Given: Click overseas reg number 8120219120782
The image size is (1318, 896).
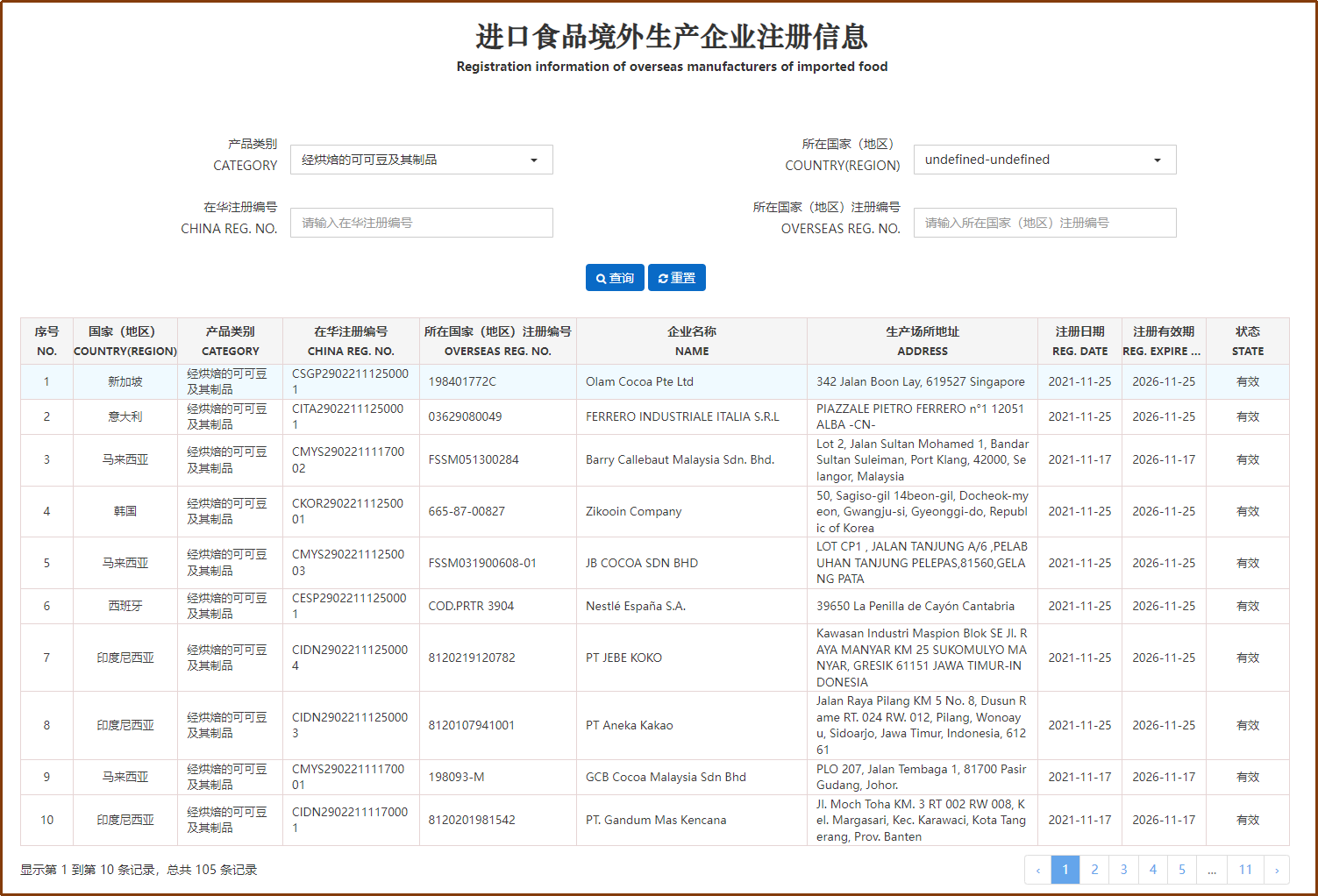Looking at the screenshot, I should point(472,658).
